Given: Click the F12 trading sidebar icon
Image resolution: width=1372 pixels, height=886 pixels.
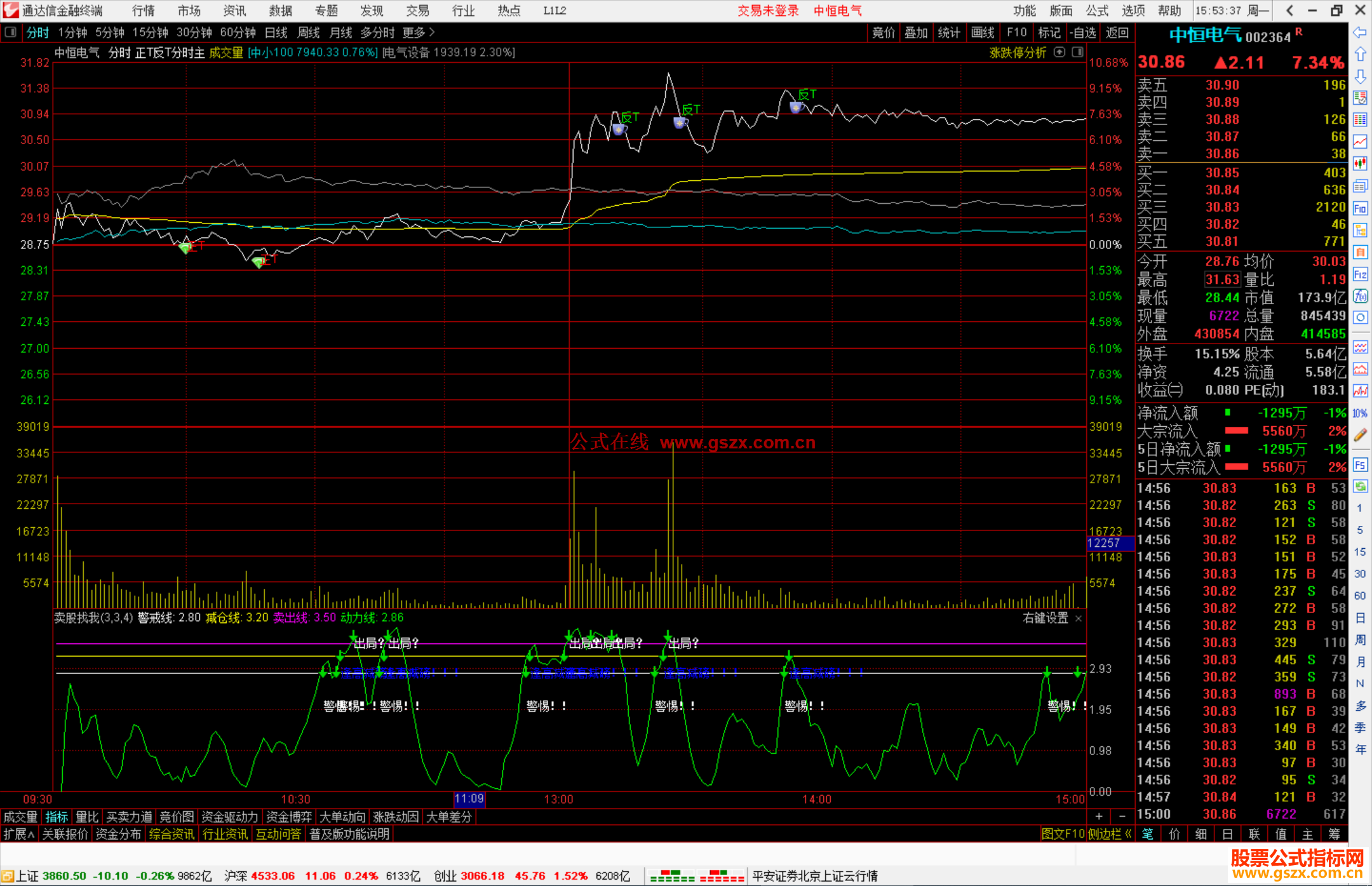Looking at the screenshot, I should [x=1360, y=274].
